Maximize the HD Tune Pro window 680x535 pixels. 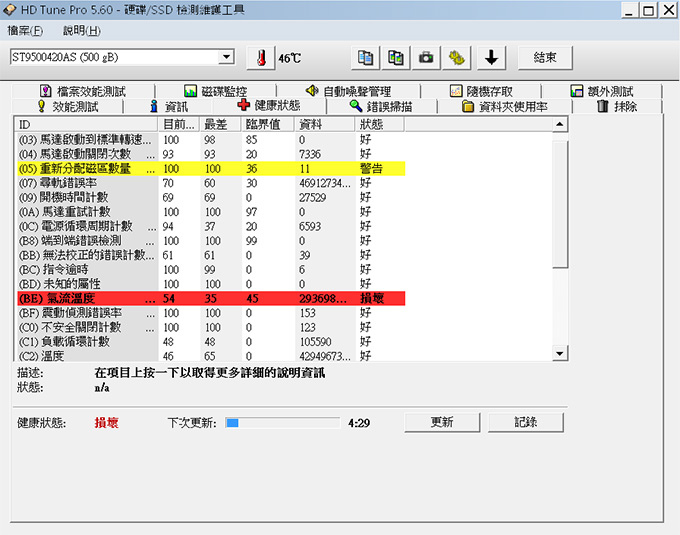[649, 10]
